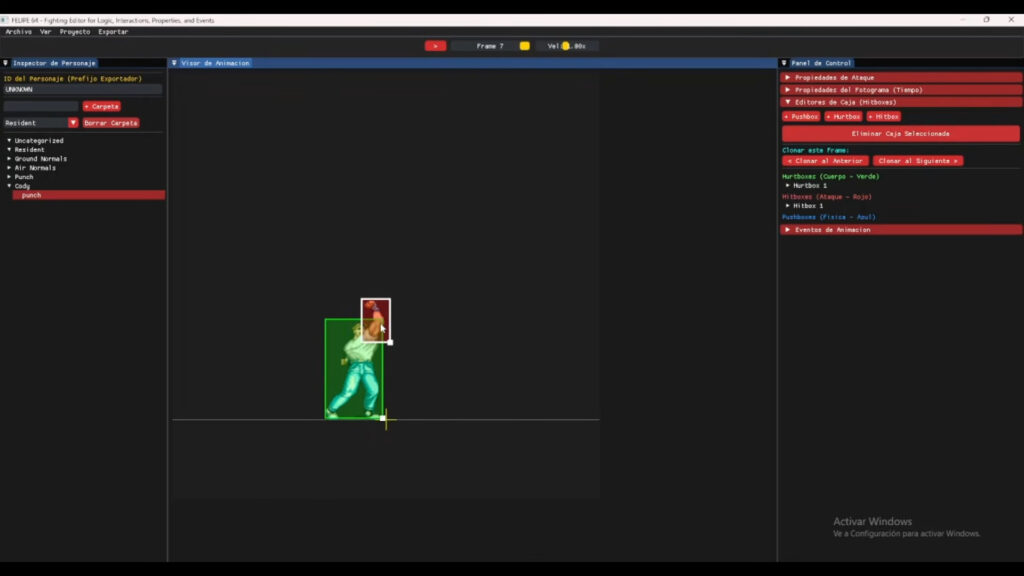Select the Panel de Control tab
This screenshot has width=1024, height=576.
pos(821,63)
